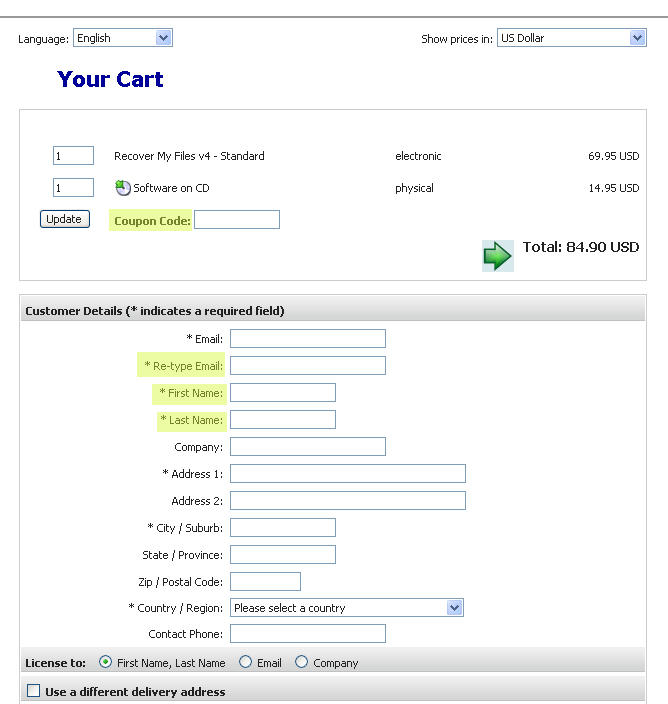Viewport: 668px width, 704px height.
Task: Click the green arrow icon beside Total
Action: pyautogui.click(x=497, y=256)
